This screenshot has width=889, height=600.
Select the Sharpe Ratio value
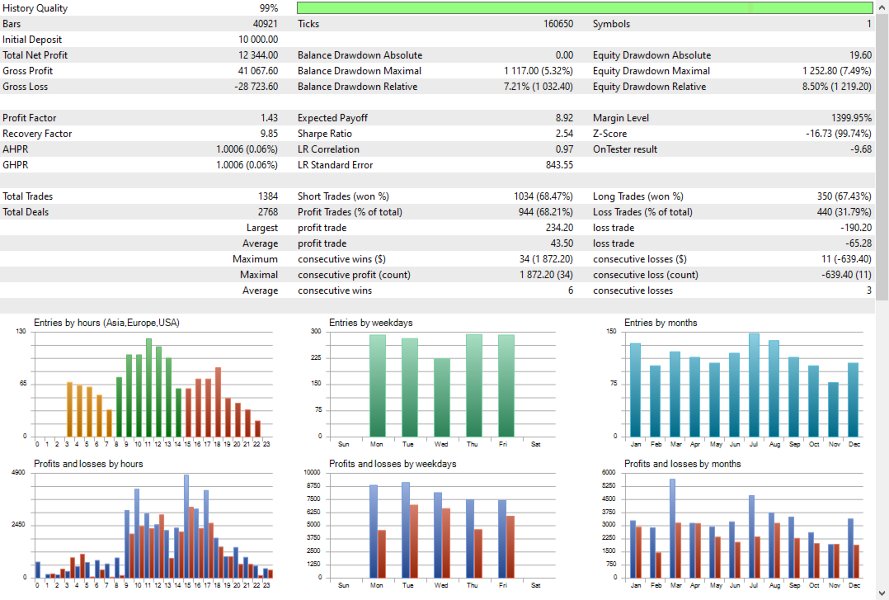click(x=562, y=133)
